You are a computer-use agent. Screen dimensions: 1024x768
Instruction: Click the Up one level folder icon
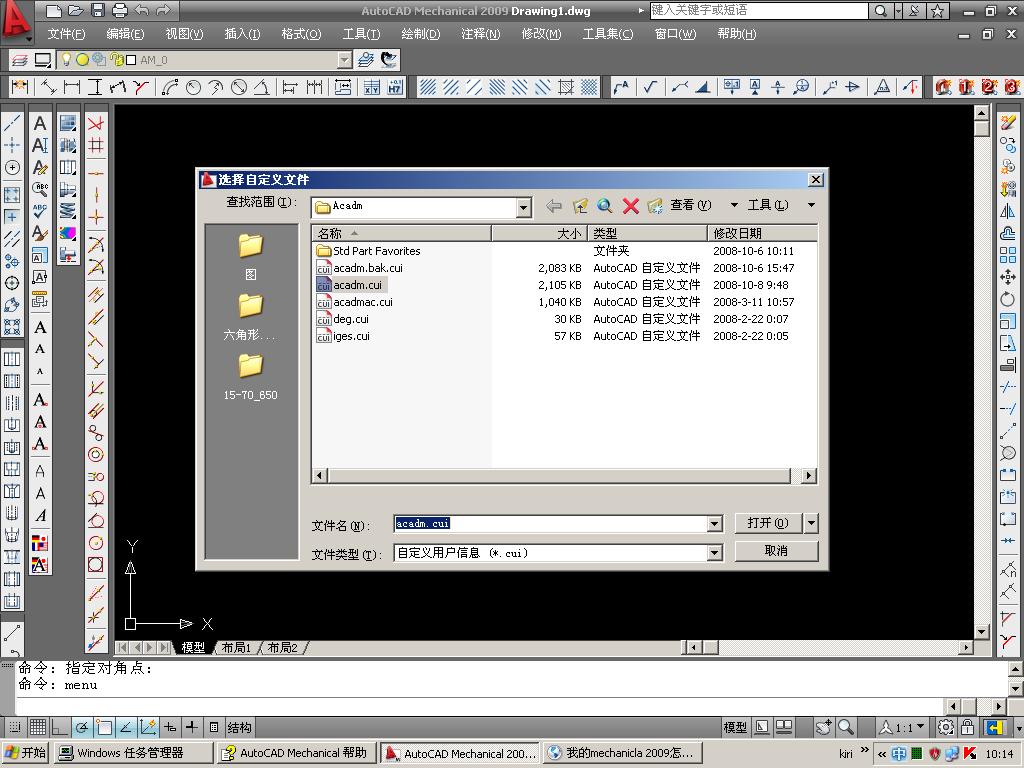[x=579, y=206]
